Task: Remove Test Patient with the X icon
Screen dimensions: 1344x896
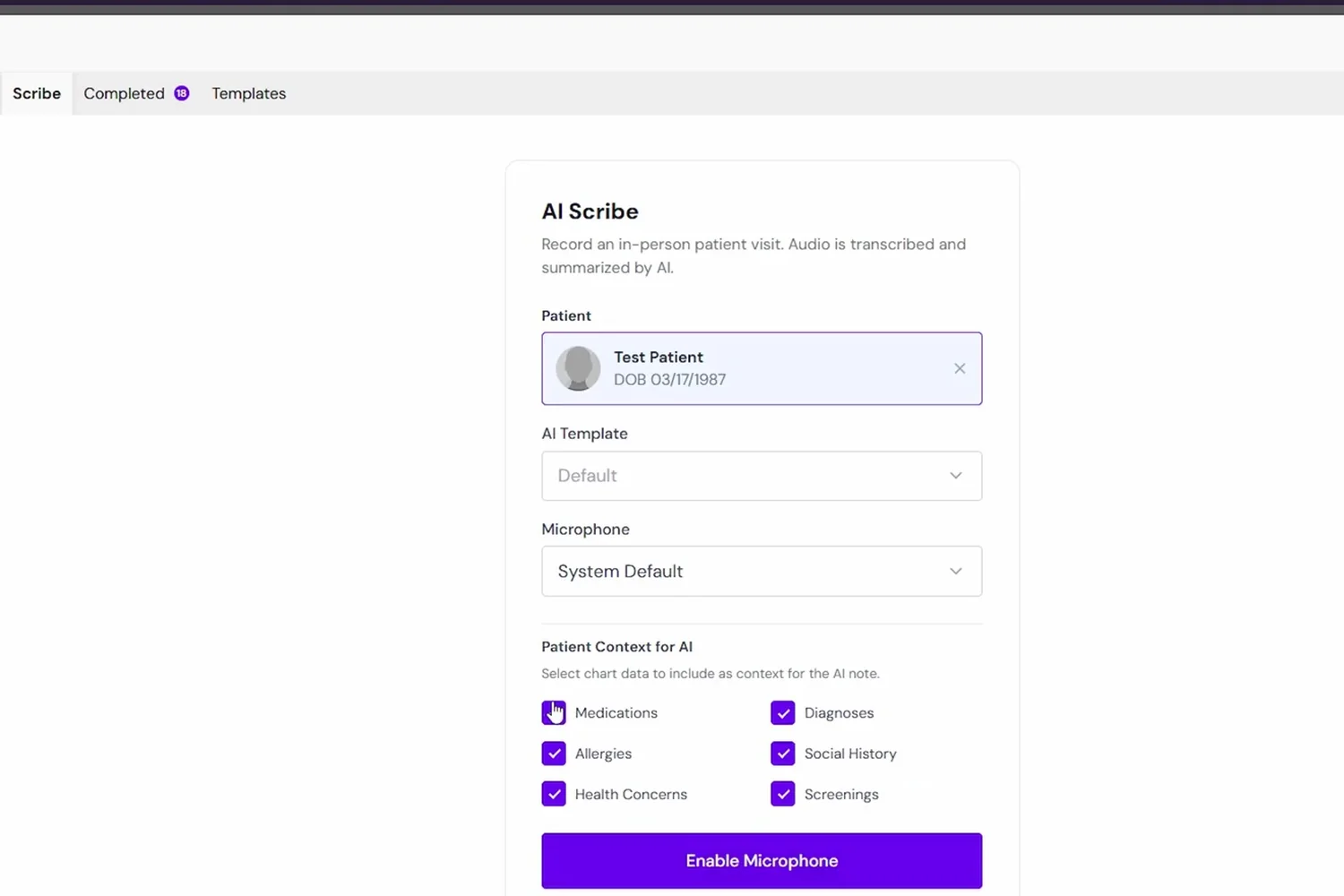Action: 960,368
